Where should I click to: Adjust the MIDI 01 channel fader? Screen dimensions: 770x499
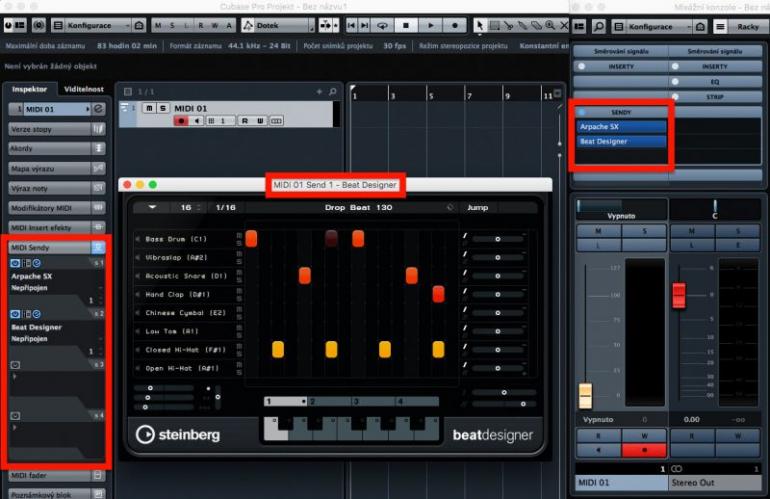point(585,395)
